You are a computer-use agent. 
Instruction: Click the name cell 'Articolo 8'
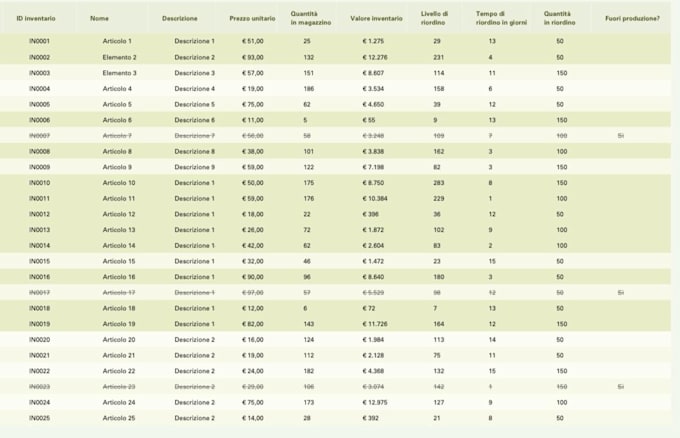click(117, 151)
